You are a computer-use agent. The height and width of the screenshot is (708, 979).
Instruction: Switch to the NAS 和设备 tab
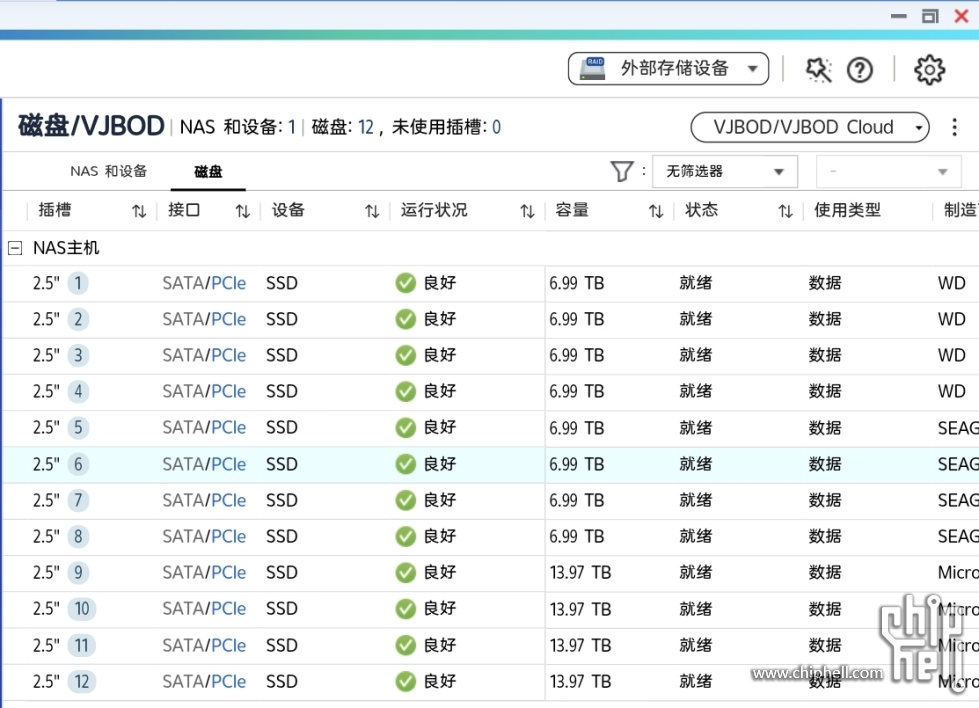pyautogui.click(x=109, y=171)
